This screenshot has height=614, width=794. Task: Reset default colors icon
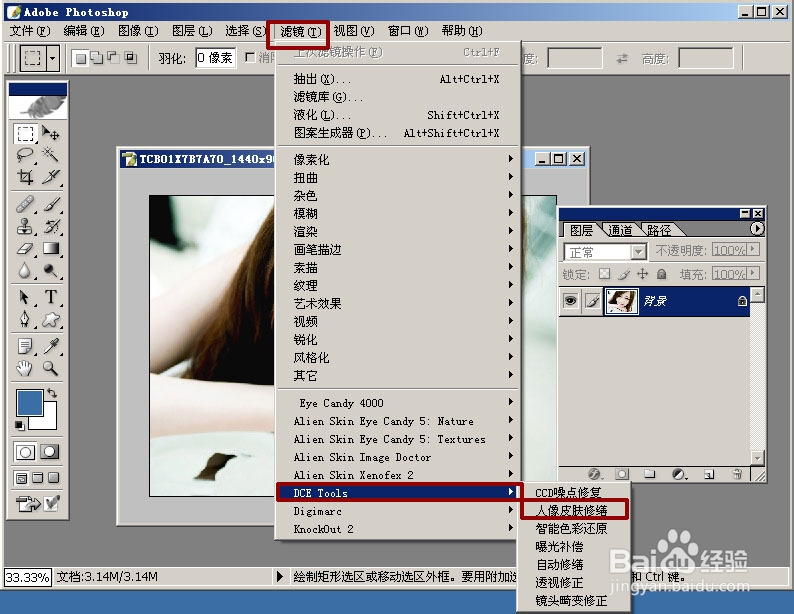coord(19,425)
